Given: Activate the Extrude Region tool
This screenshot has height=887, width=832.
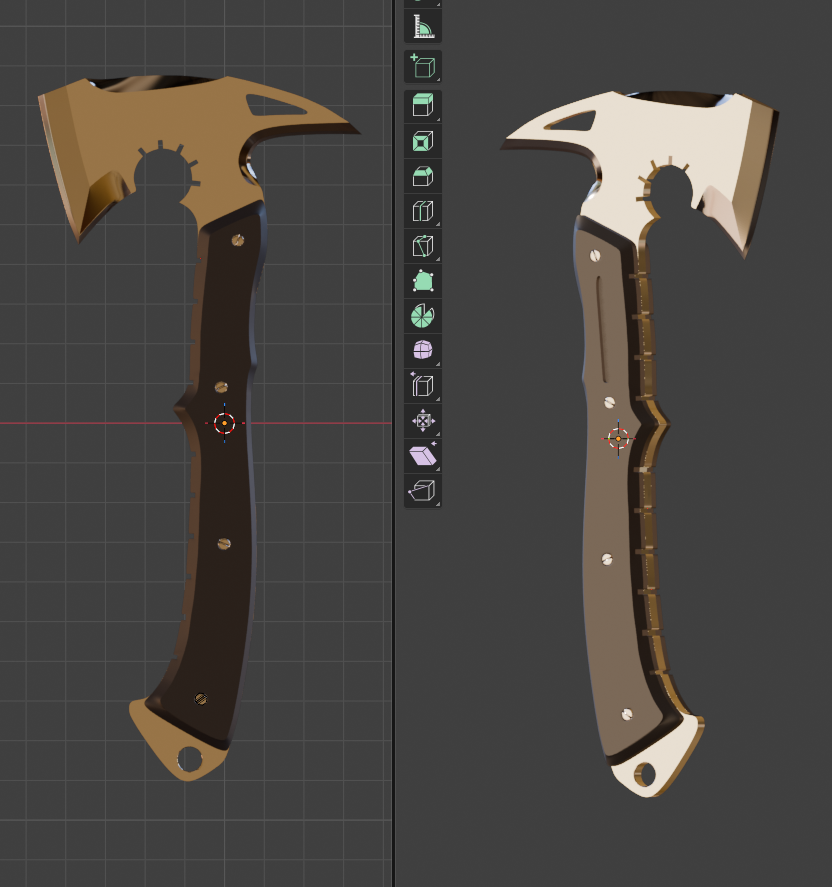Looking at the screenshot, I should coord(422,105).
